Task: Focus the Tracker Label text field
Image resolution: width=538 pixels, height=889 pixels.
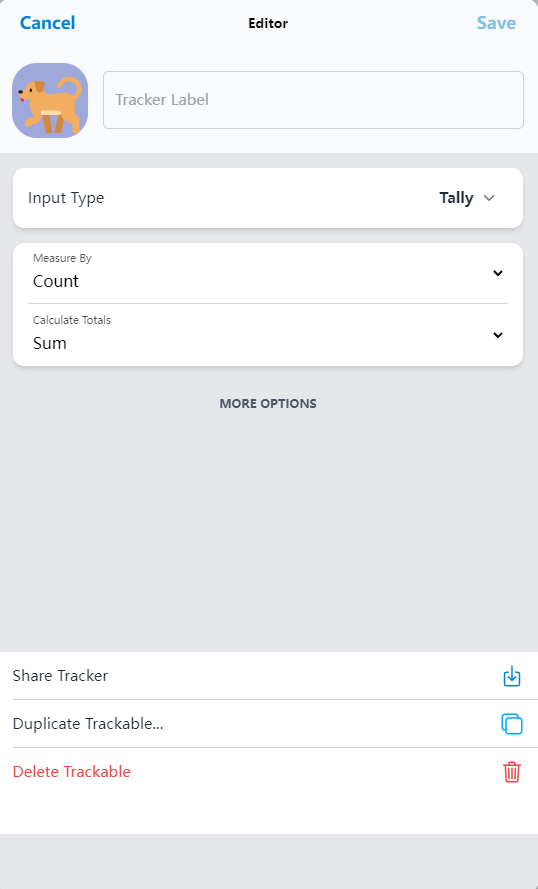Action: click(313, 100)
